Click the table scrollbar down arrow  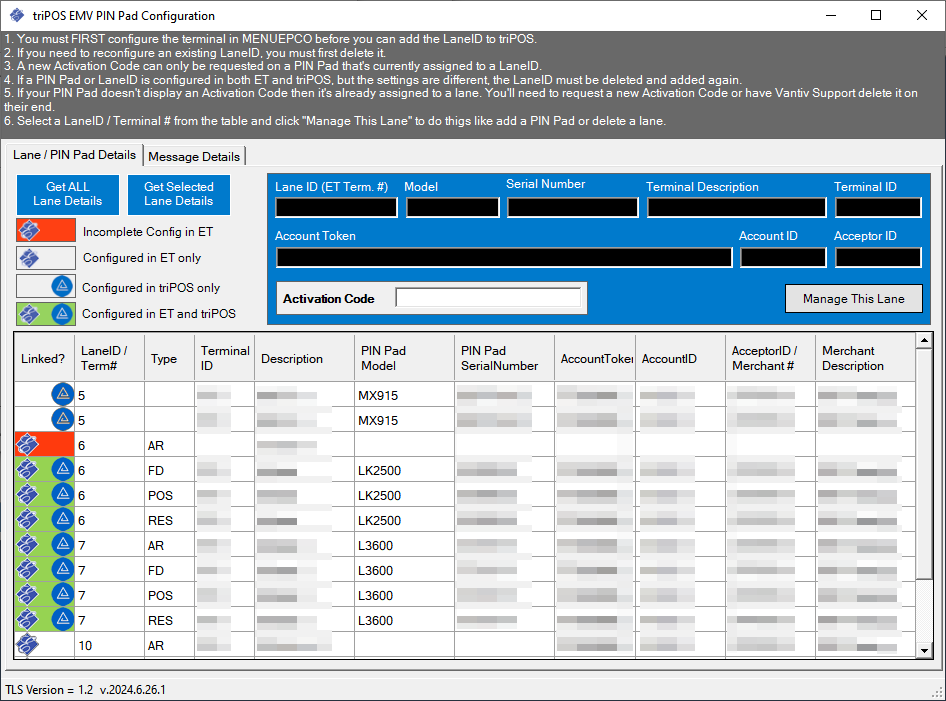tap(924, 650)
